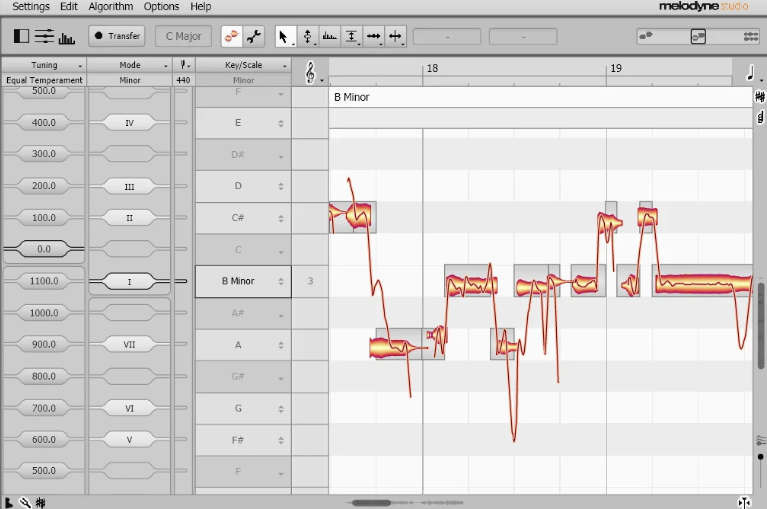This screenshot has width=767, height=509.
Task: Toggle scale degree VII handle
Action: (130, 344)
